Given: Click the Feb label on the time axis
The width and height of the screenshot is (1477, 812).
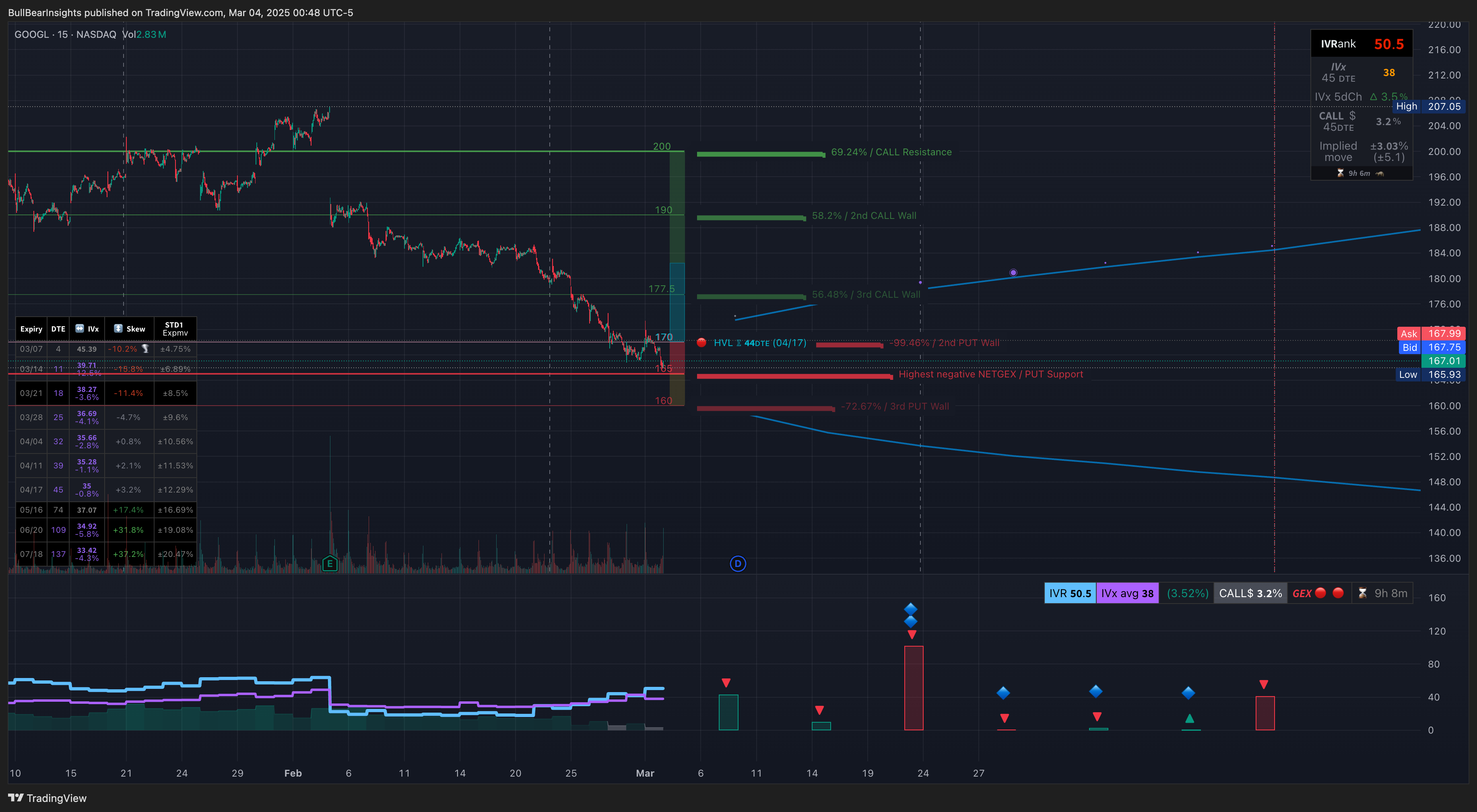Looking at the screenshot, I should pos(293,773).
